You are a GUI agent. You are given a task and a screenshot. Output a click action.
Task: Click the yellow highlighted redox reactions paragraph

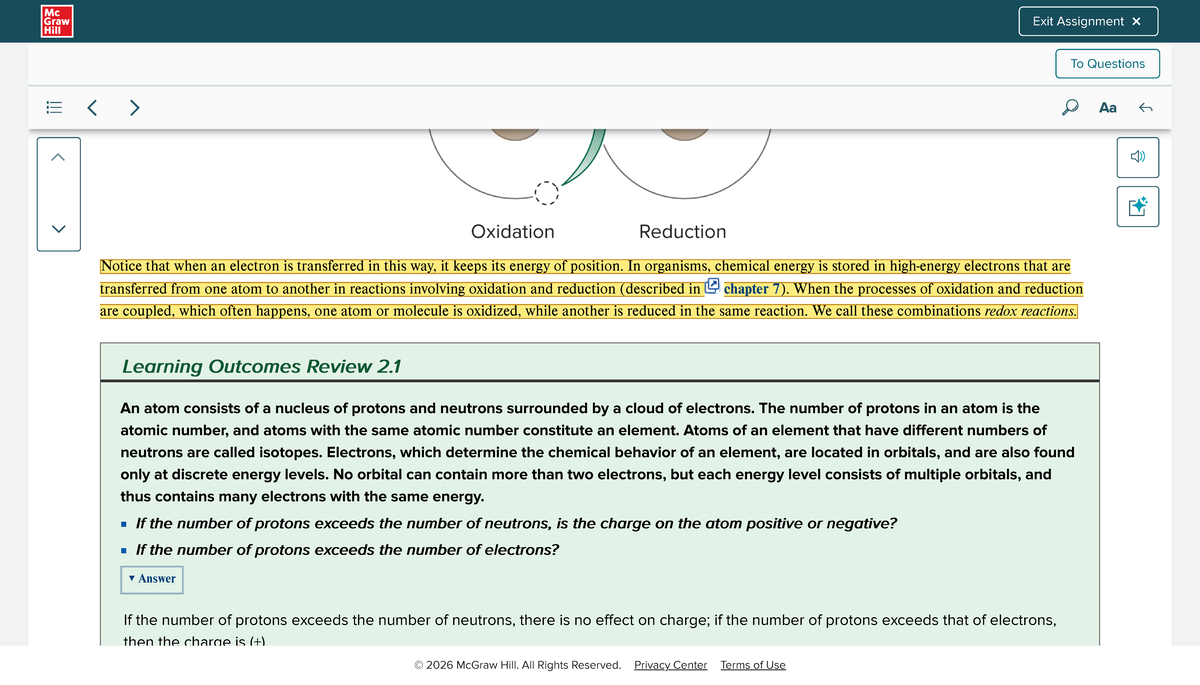tap(590, 289)
